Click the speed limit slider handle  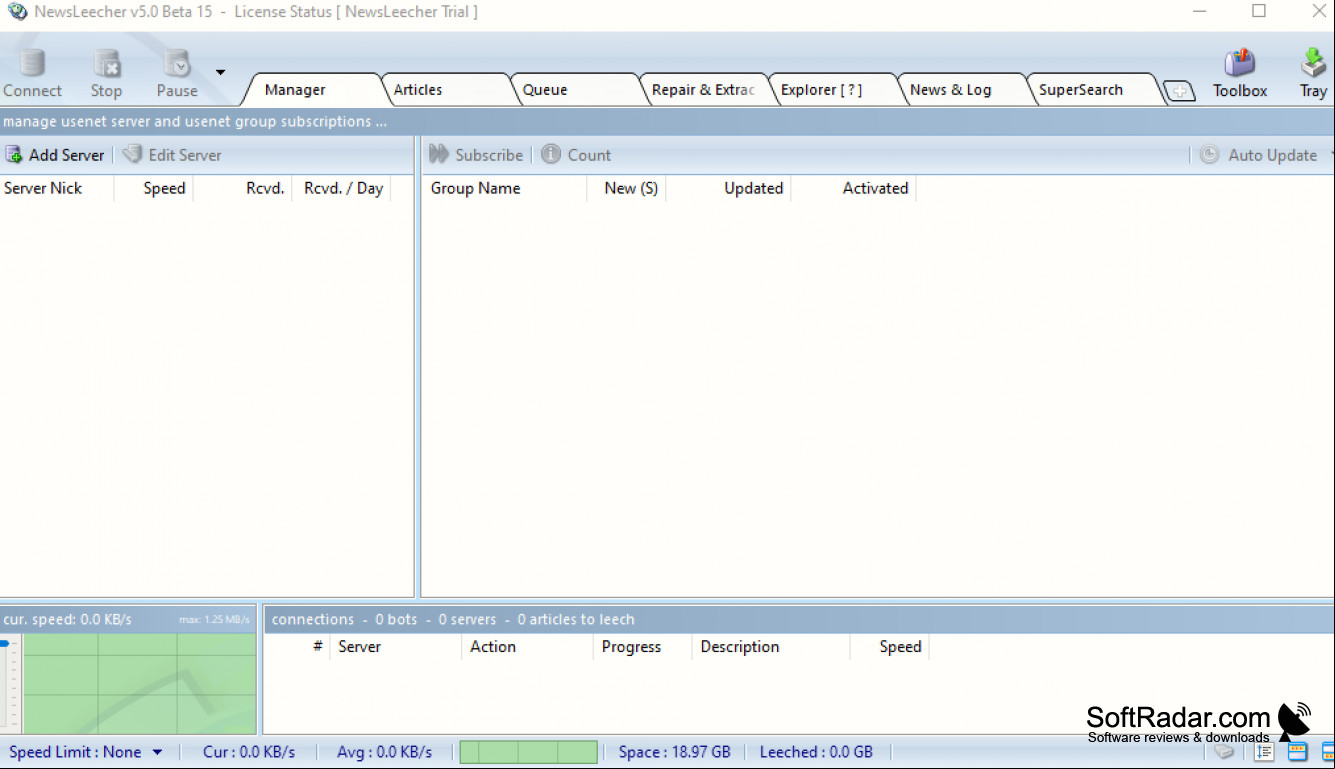[4, 644]
